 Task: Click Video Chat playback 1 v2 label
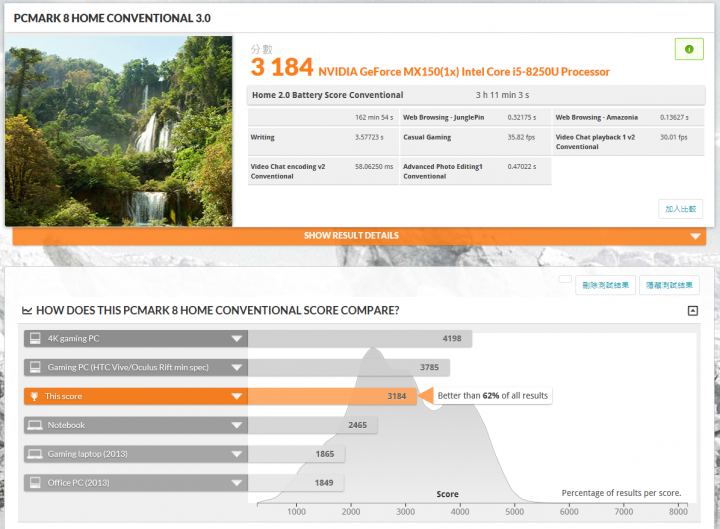pos(595,142)
